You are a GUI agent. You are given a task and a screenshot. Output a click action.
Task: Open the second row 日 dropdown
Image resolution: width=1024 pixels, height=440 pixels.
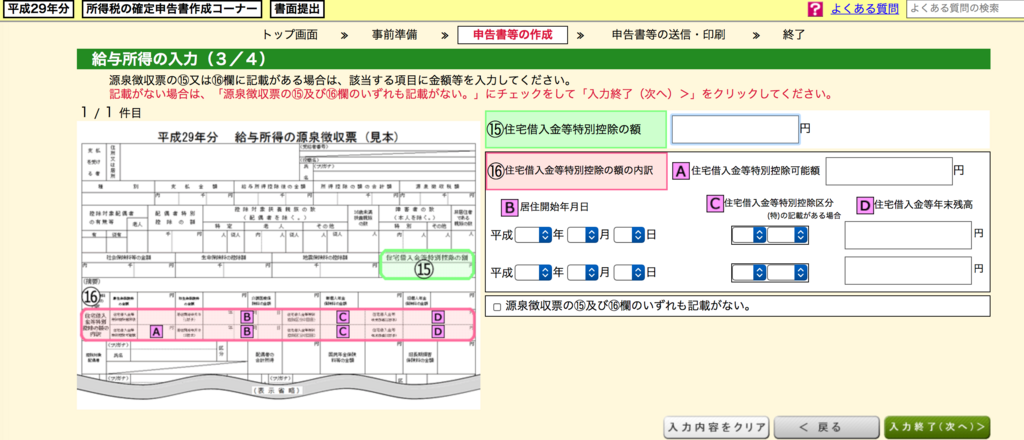click(x=630, y=272)
